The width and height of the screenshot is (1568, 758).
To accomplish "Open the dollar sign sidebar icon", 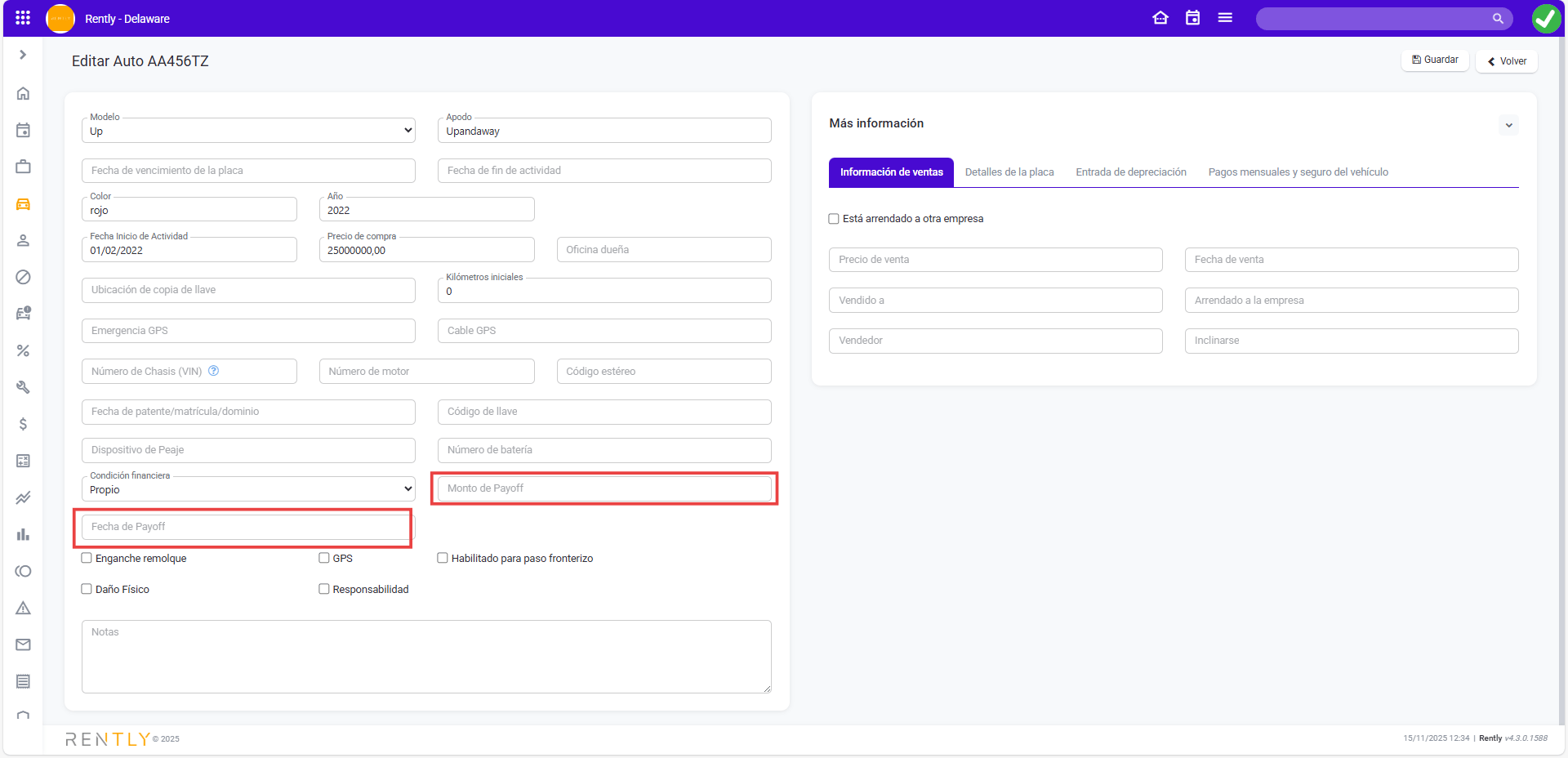I will click(x=23, y=424).
